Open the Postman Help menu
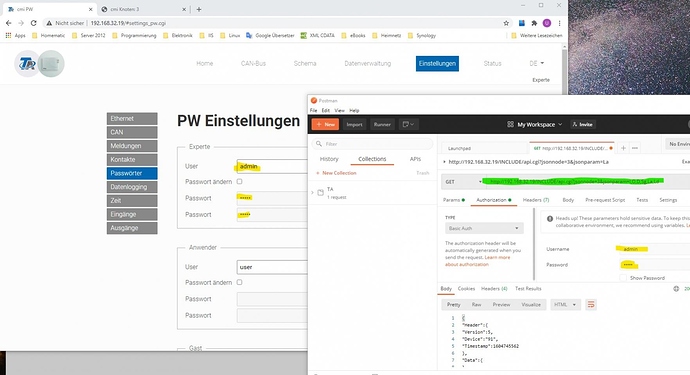The image size is (690, 375). pyautogui.click(x=354, y=110)
